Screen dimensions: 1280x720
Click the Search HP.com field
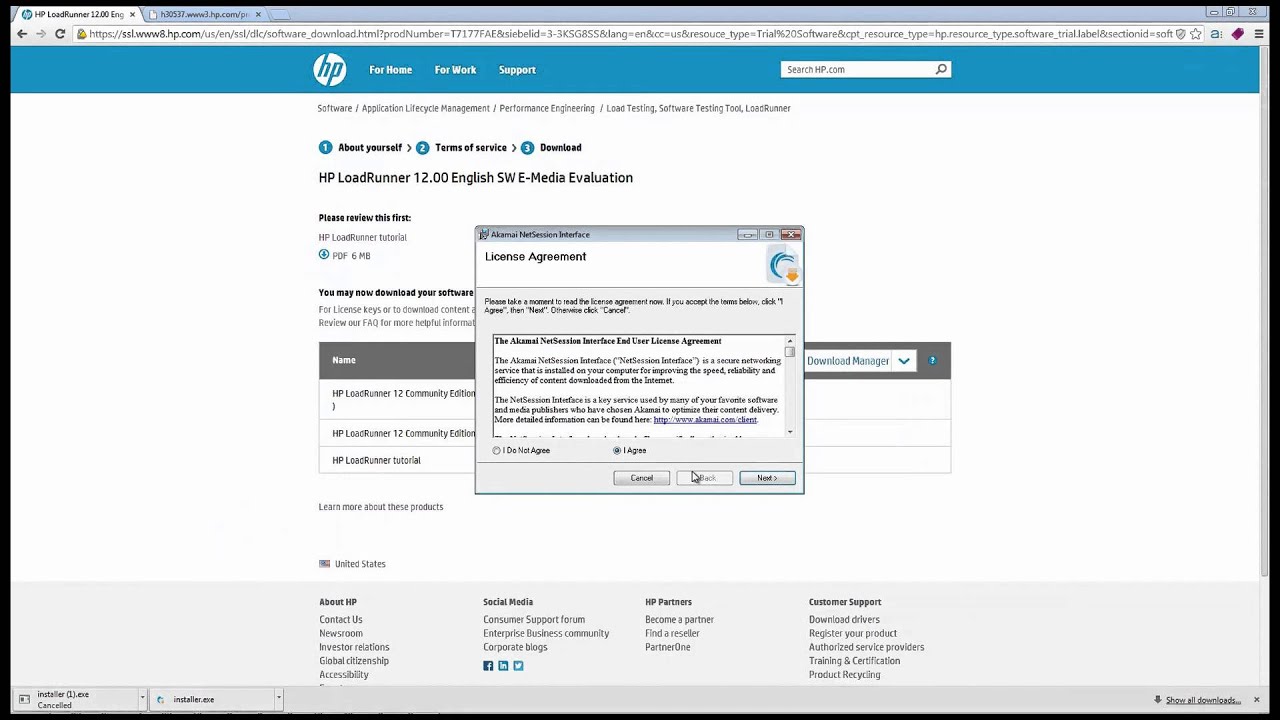(x=859, y=69)
